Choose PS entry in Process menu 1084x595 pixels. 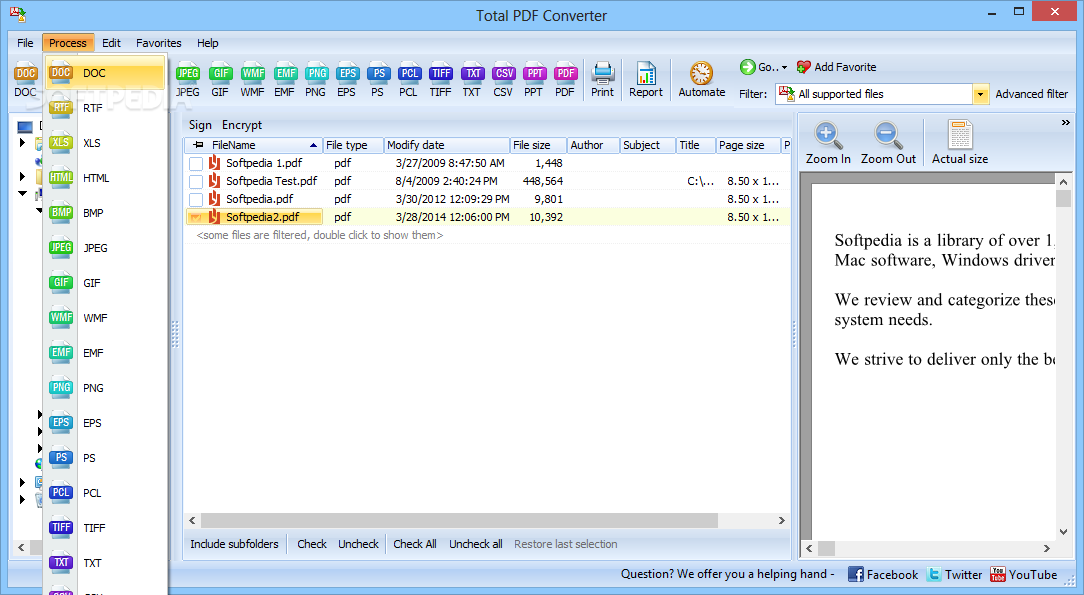pos(105,457)
